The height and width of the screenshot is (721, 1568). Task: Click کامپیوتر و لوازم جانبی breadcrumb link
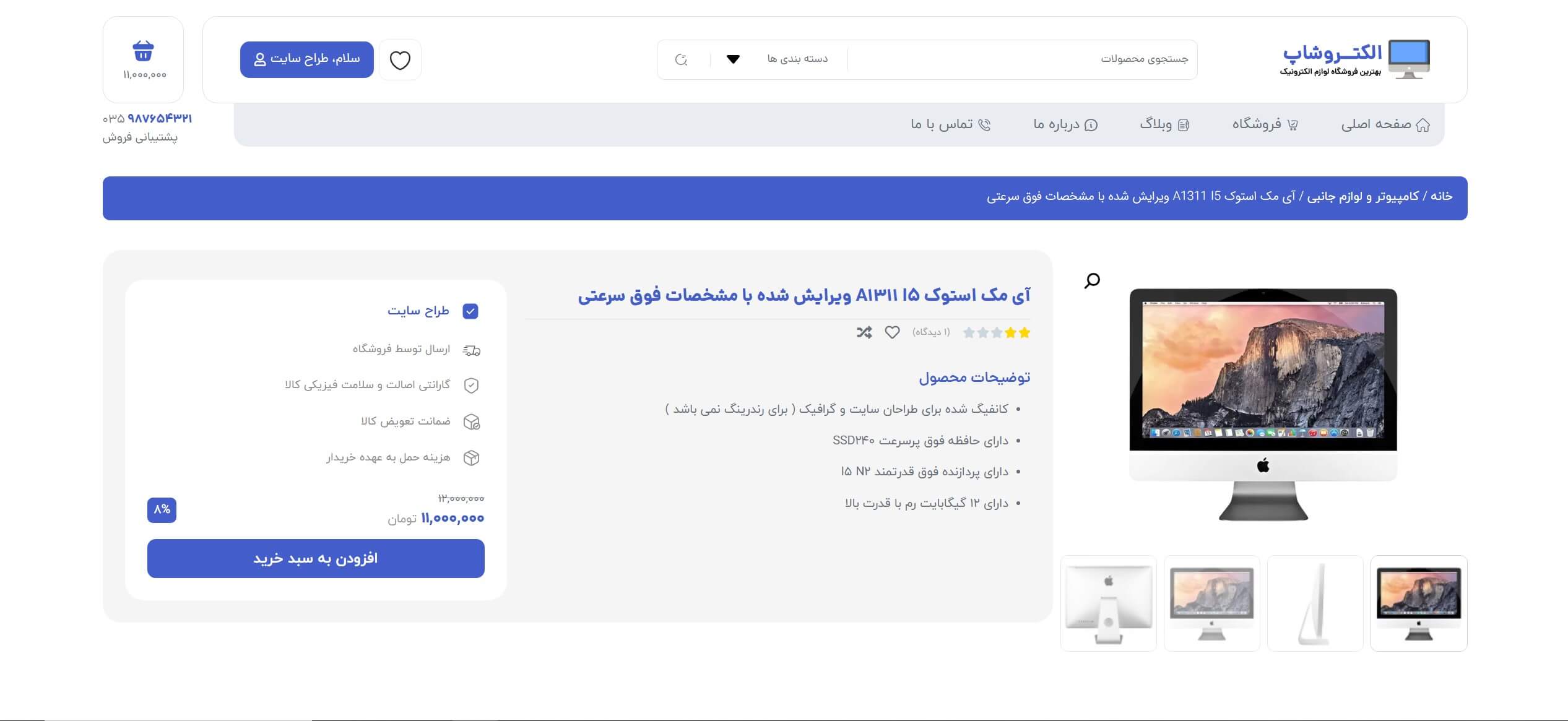pos(1362,196)
